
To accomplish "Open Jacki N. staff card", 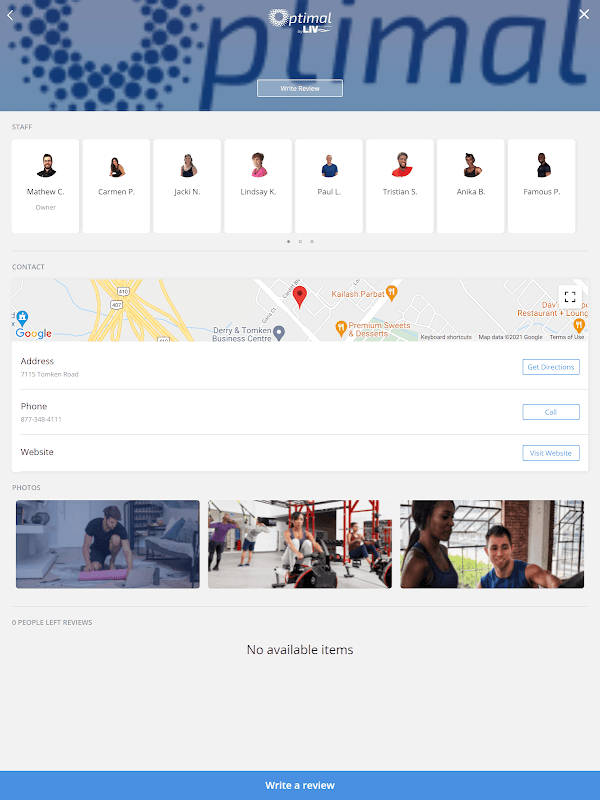I will click(187, 186).
